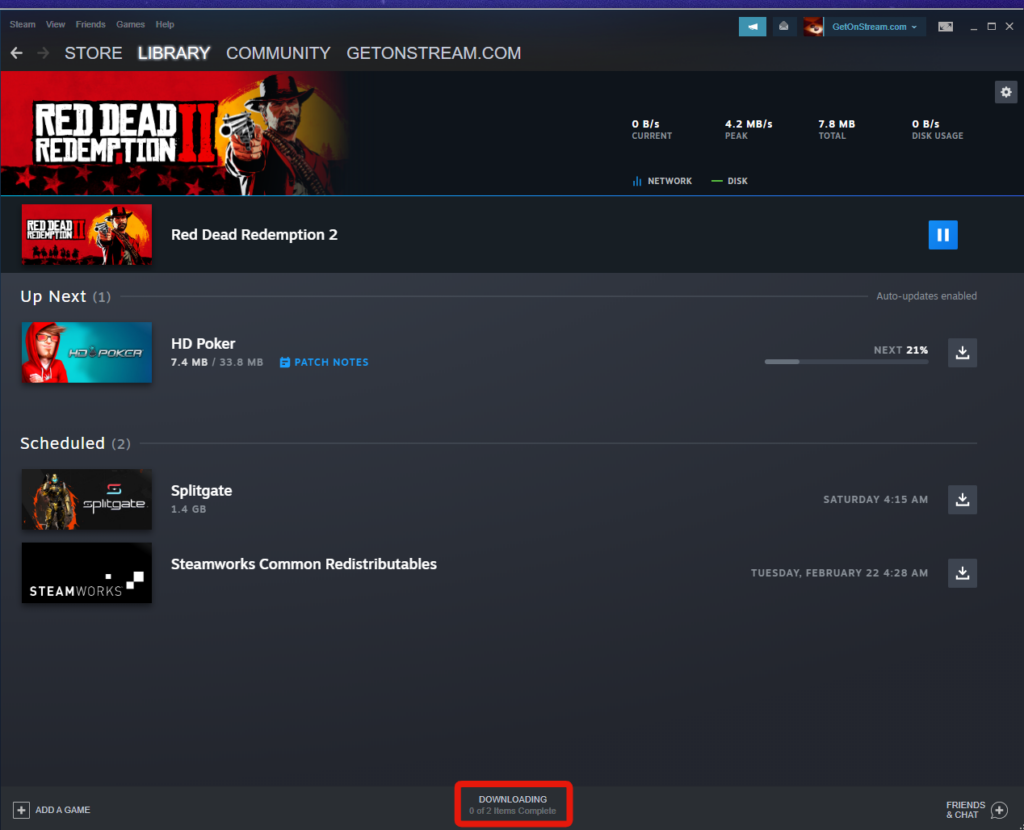The height and width of the screenshot is (830, 1024).
Task: Open HD Poker PATCH NOTES
Action: point(324,362)
